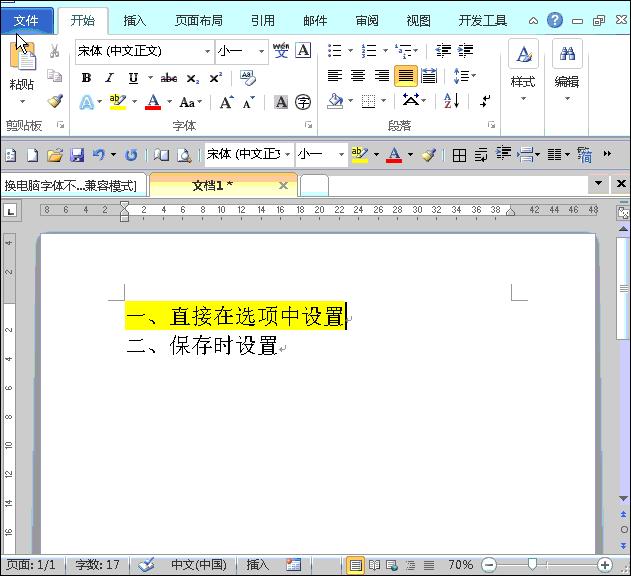Click the Open folder icon

[55, 155]
